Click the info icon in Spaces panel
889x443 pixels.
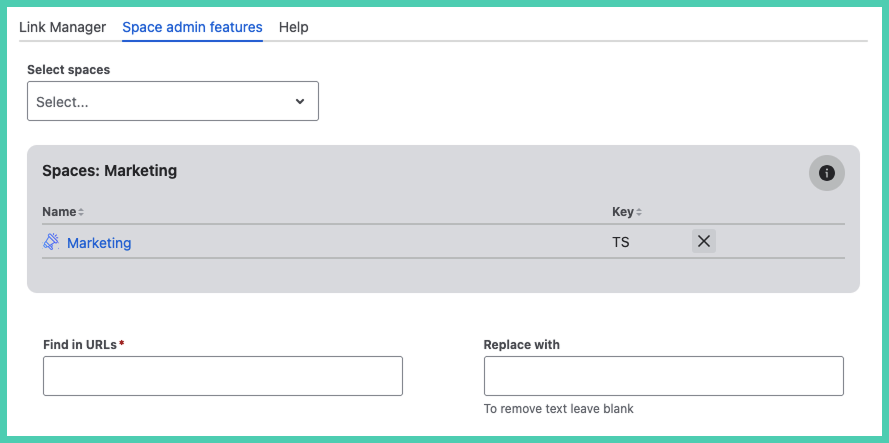827,173
